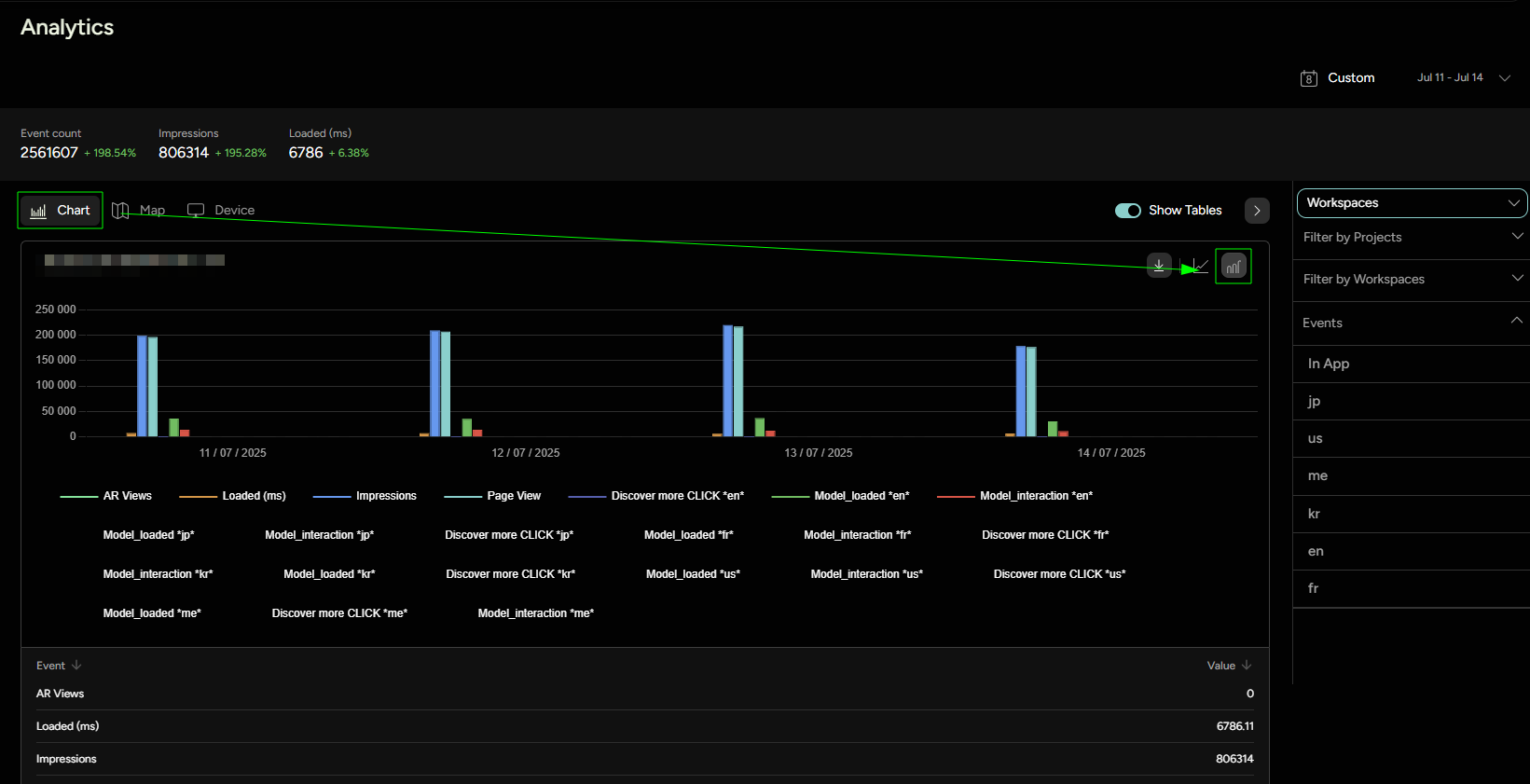
Task: Switch chart to line graph view
Action: [x=1199, y=267]
